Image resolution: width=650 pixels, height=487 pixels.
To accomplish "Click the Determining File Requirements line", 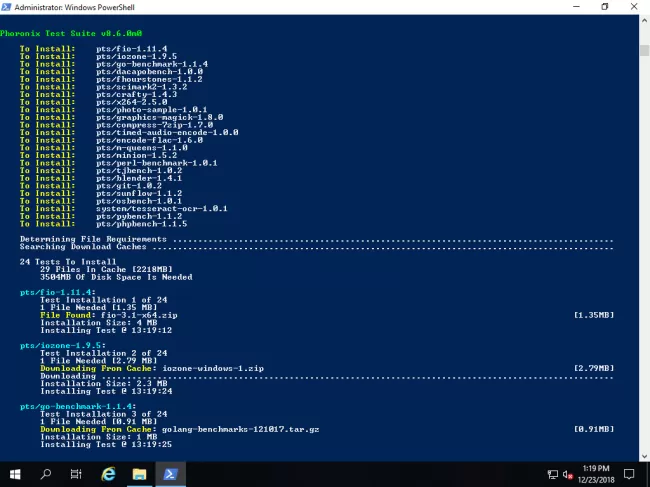I will [316, 239].
